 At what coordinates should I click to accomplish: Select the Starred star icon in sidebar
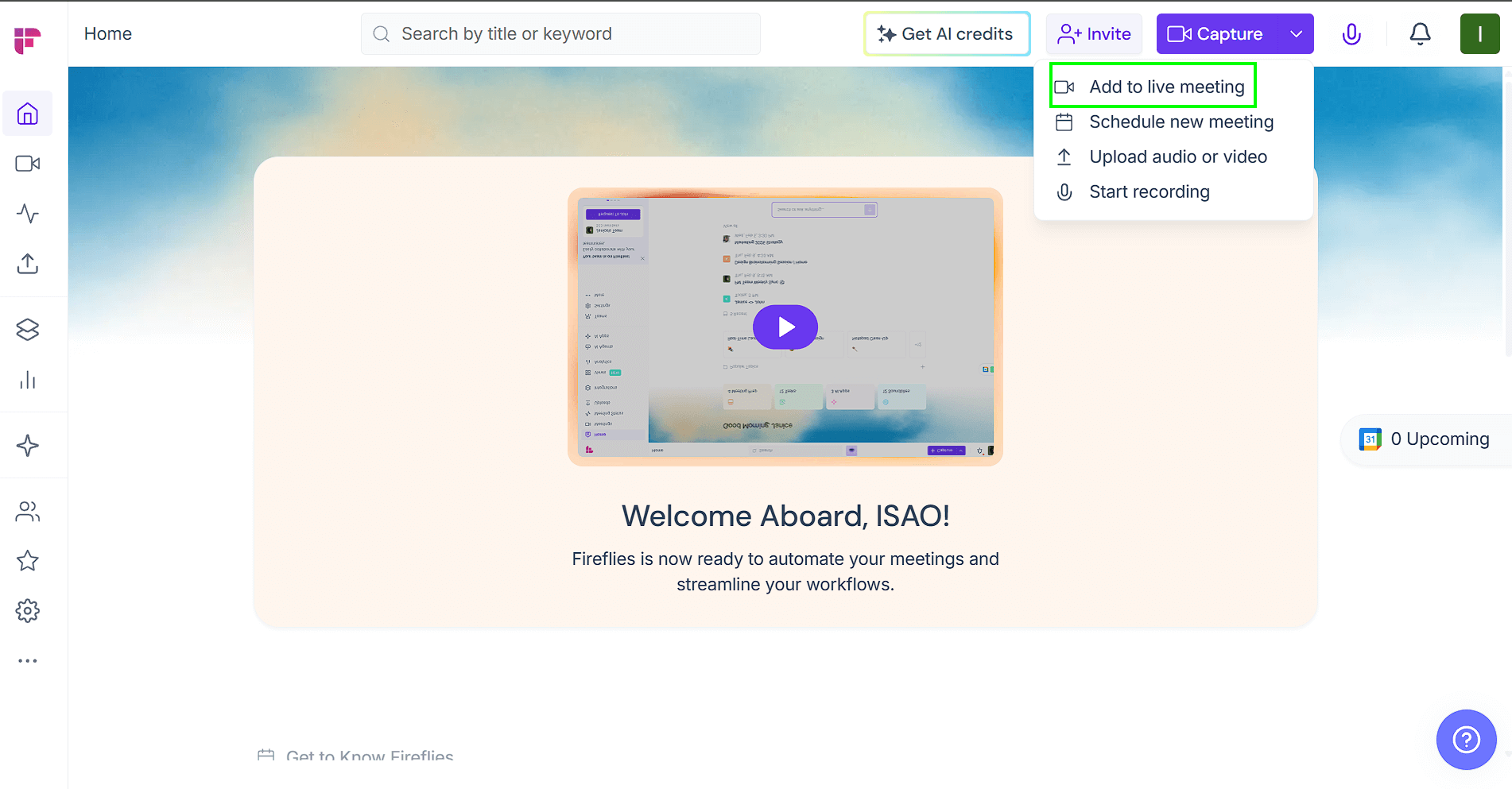pos(27,561)
